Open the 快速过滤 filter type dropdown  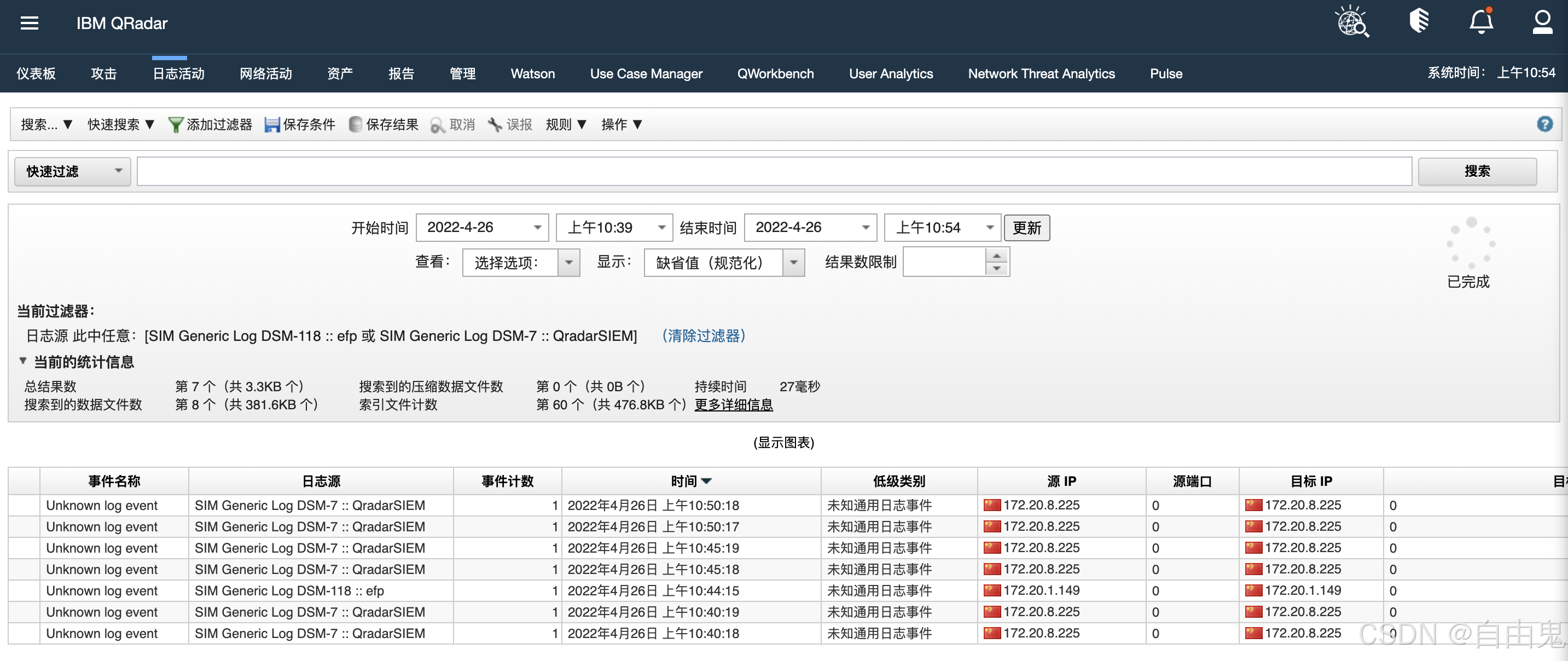click(x=72, y=172)
